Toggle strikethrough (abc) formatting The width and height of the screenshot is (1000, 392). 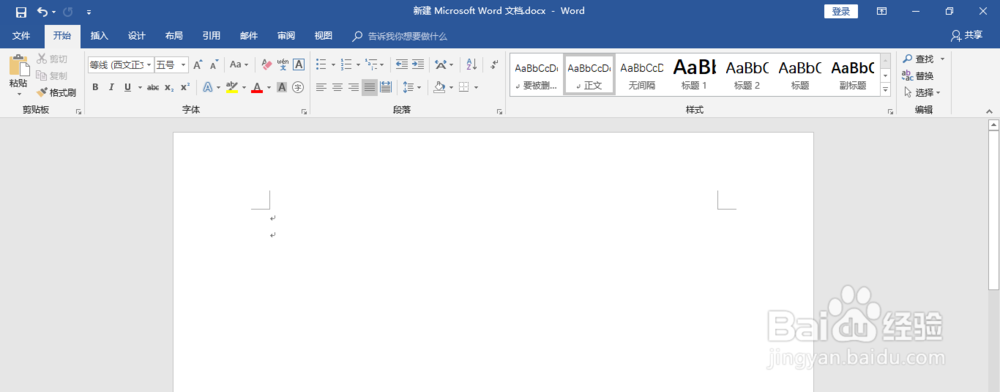[x=152, y=87]
